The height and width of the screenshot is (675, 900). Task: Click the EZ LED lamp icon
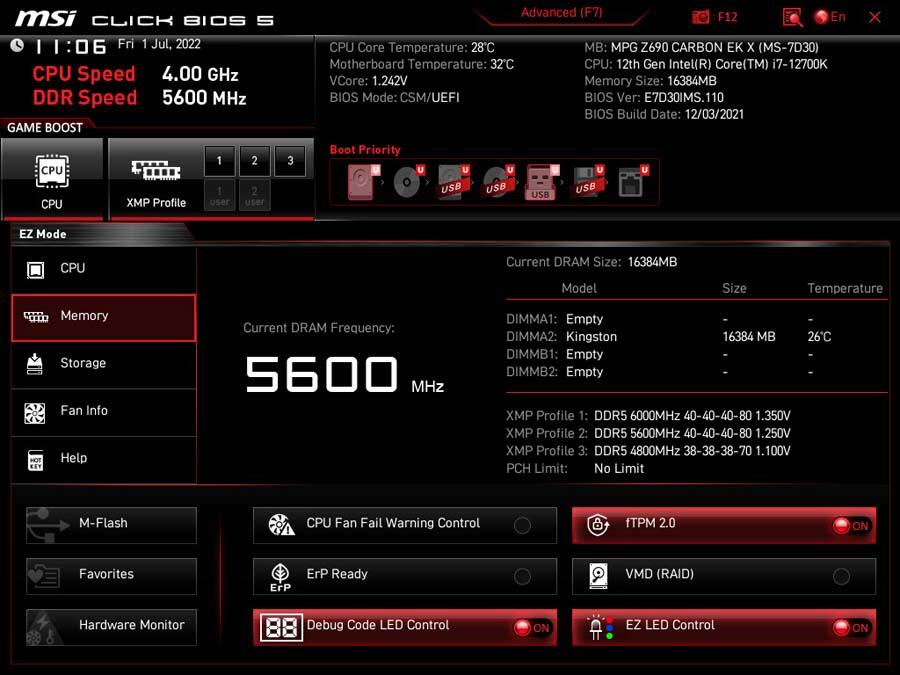click(600, 627)
